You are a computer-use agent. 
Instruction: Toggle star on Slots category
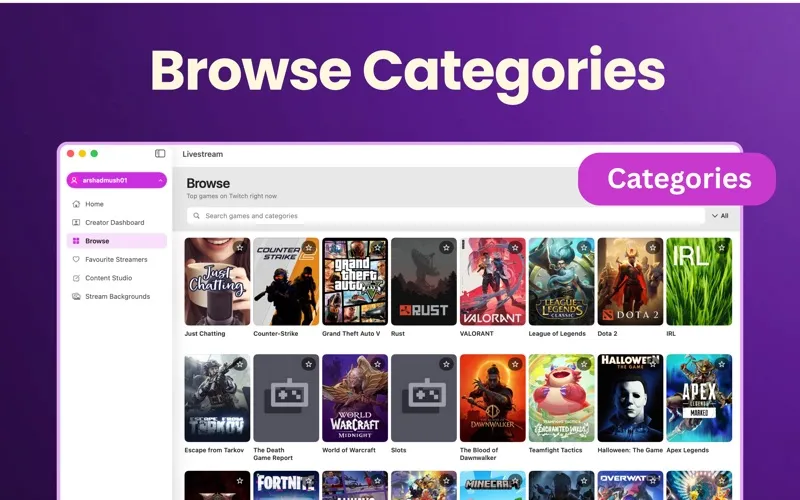[446, 364]
